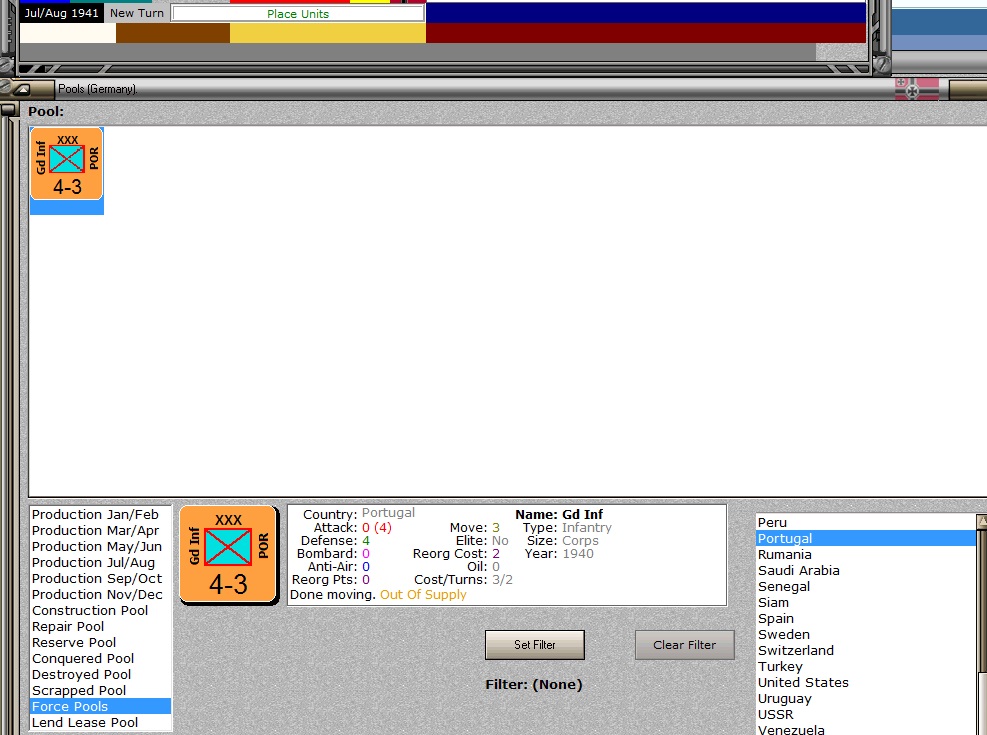Click the Pools (Germany) title text
Image resolution: width=987 pixels, height=735 pixels.
[98, 89]
